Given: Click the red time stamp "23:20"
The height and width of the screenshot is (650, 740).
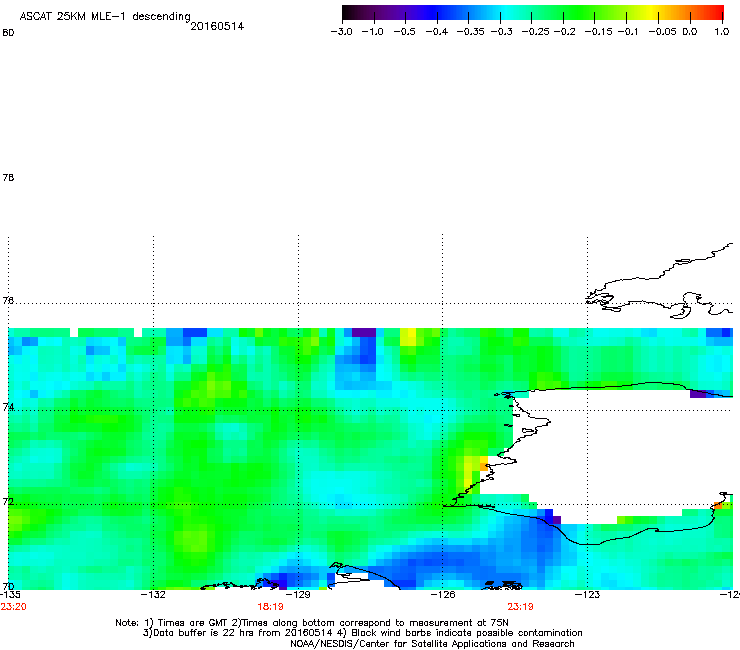Looking at the screenshot, I should 14,607.
